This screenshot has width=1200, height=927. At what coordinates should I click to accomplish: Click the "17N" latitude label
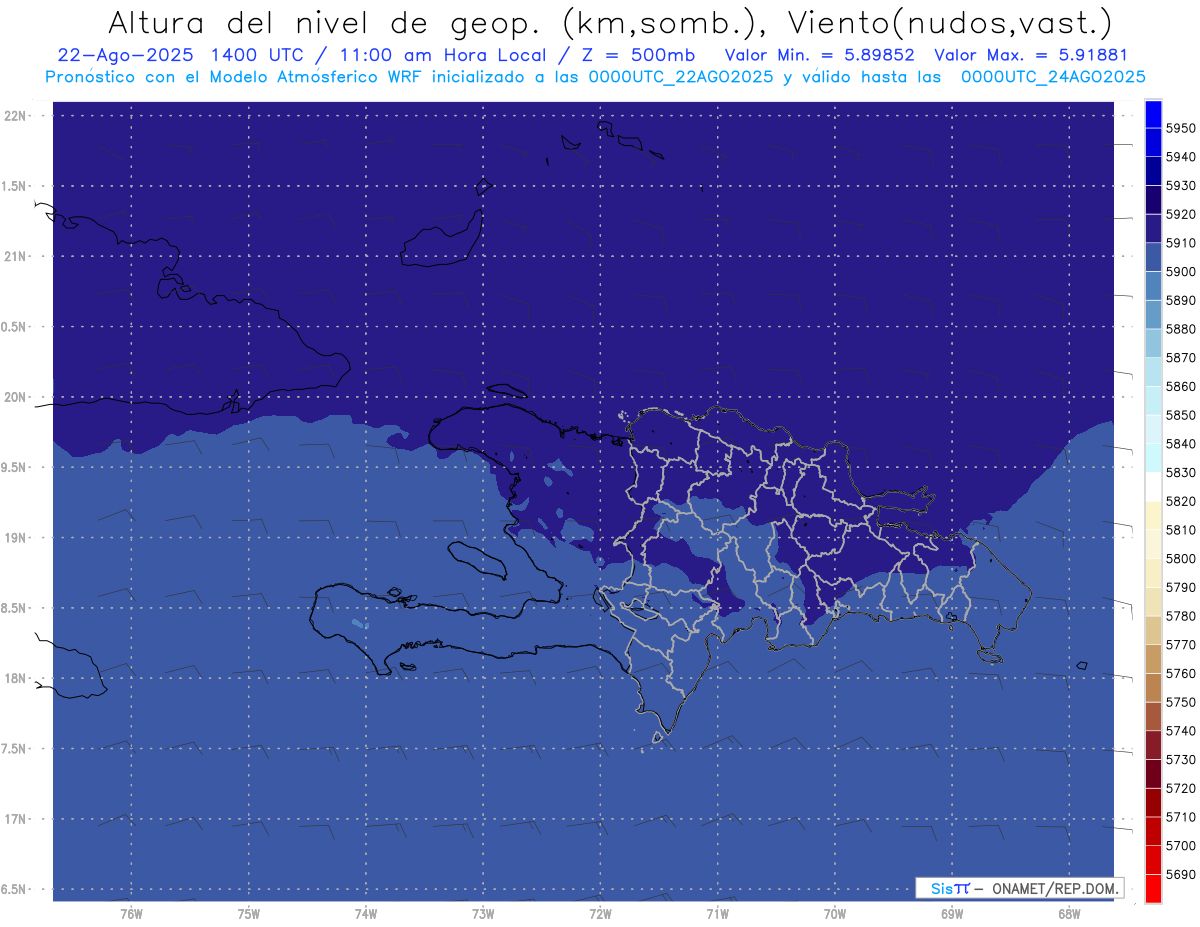pyautogui.click(x=17, y=819)
